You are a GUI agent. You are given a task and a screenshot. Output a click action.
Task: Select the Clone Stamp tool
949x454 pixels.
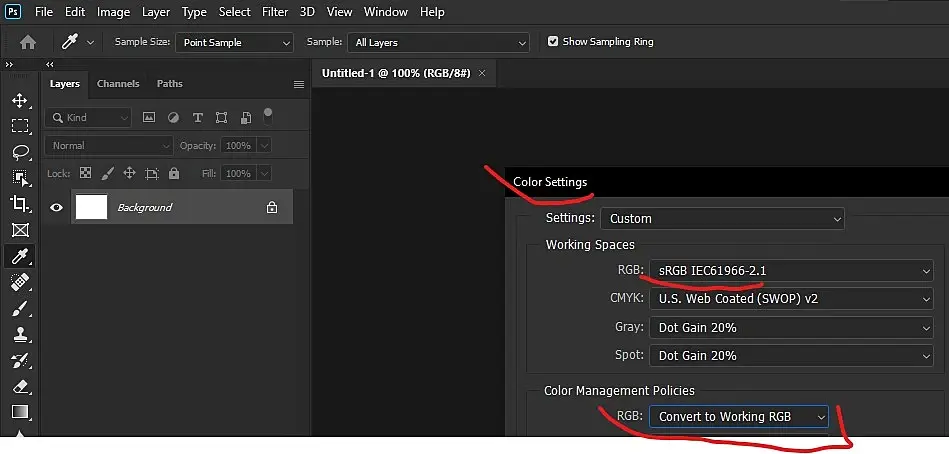click(x=19, y=335)
